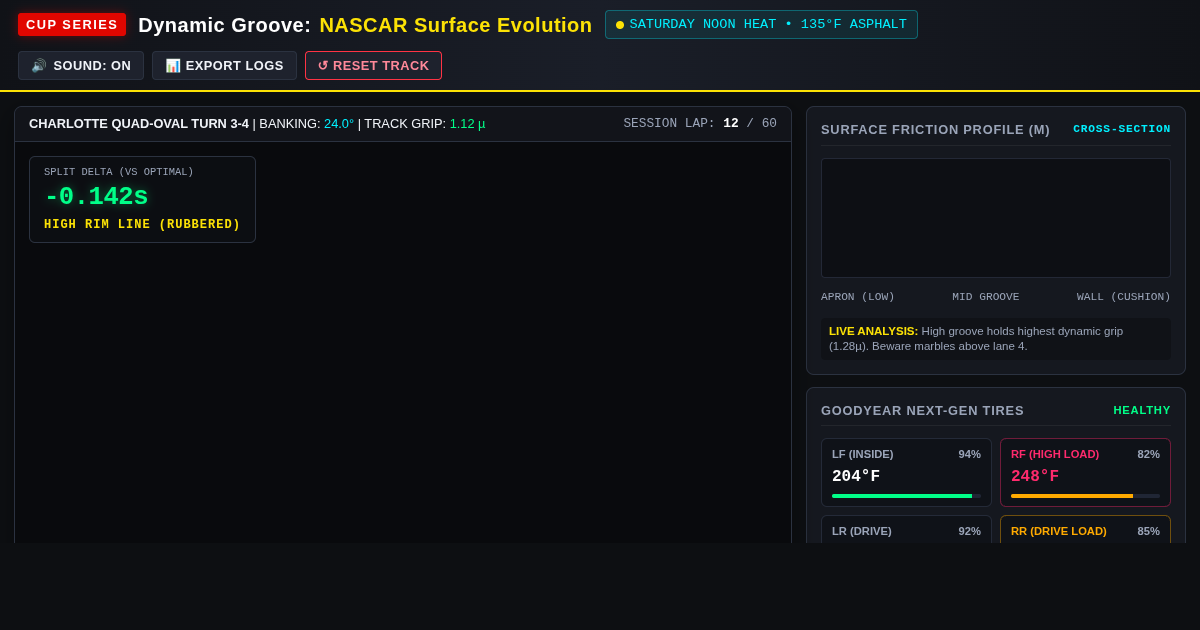Click the Healthy tire status label
The width and height of the screenshot is (1200, 630).
point(1142,410)
